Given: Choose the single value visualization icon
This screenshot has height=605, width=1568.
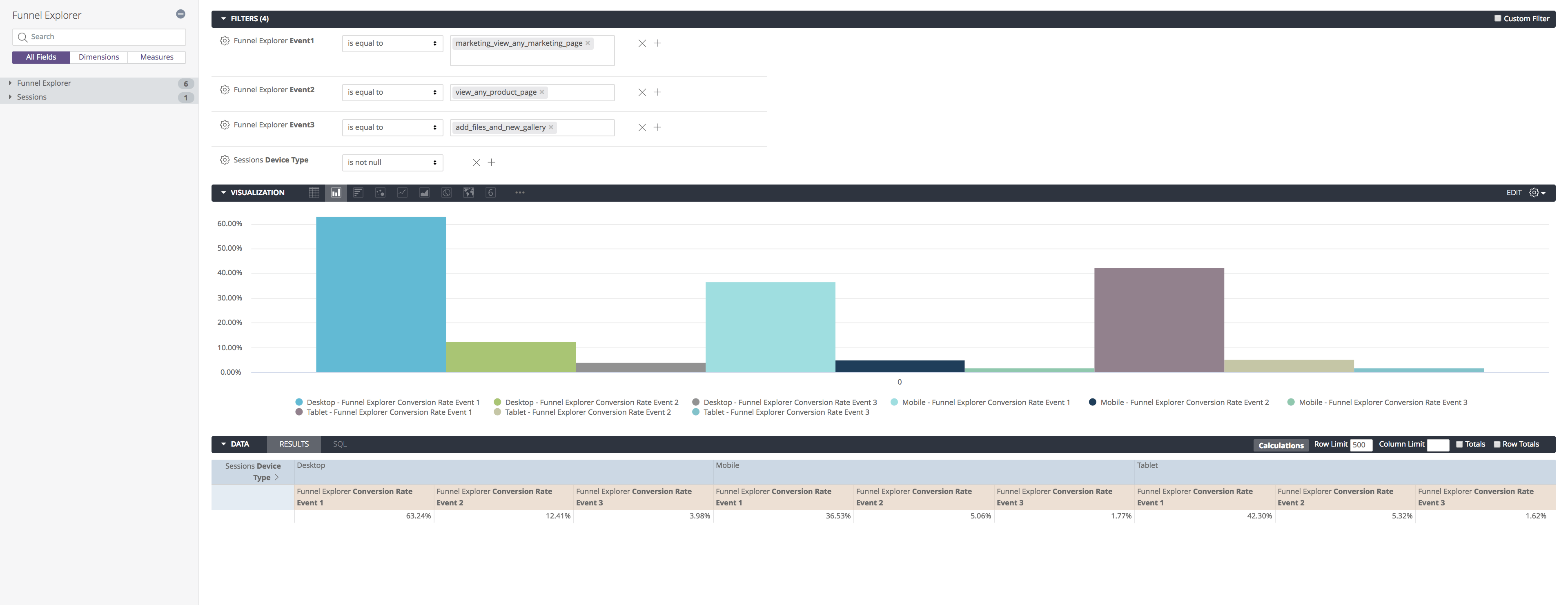Looking at the screenshot, I should 490,193.
